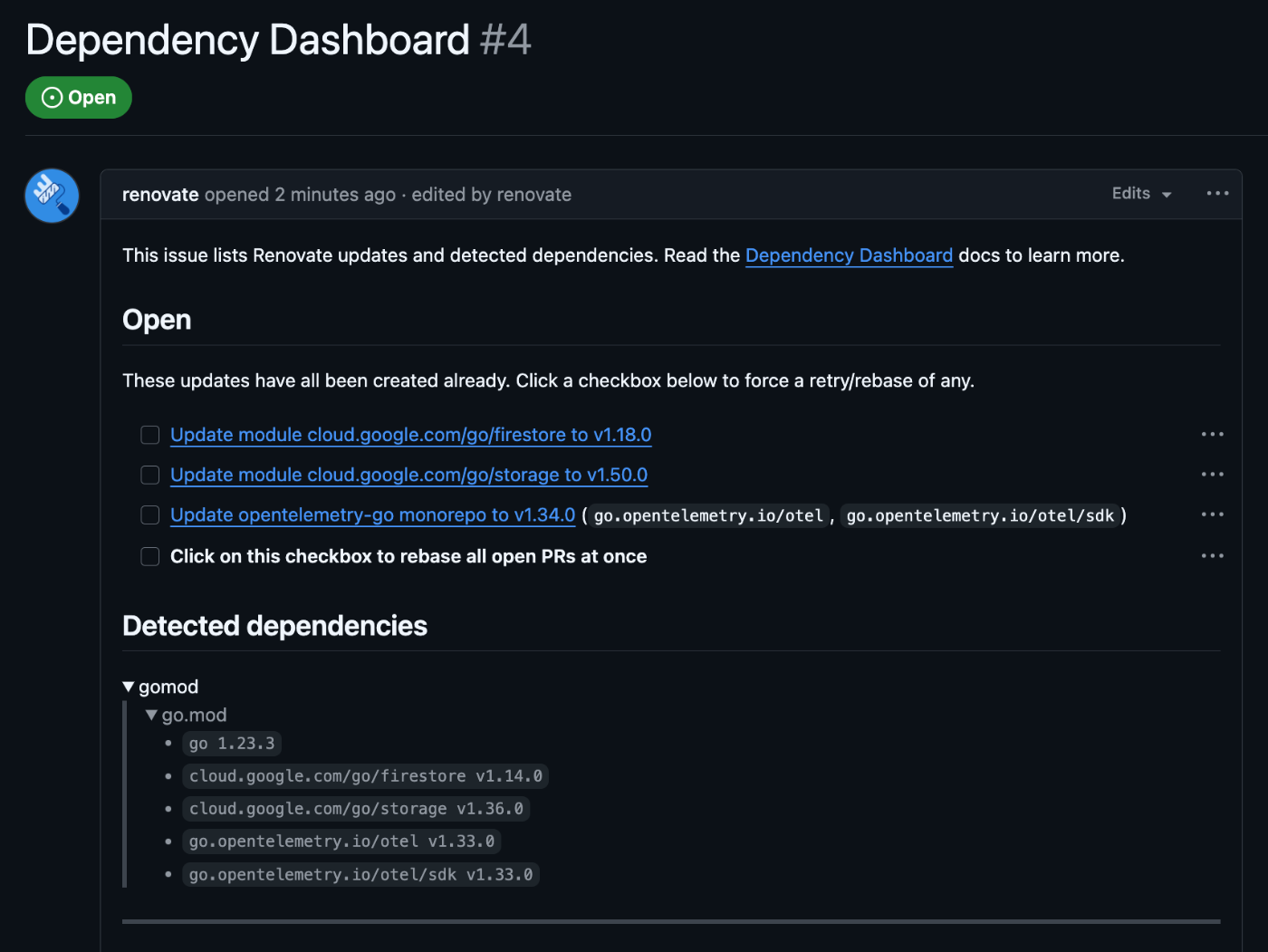This screenshot has width=1268, height=952.
Task: Check the firestore v1.18.0 update checkbox
Action: click(150, 436)
